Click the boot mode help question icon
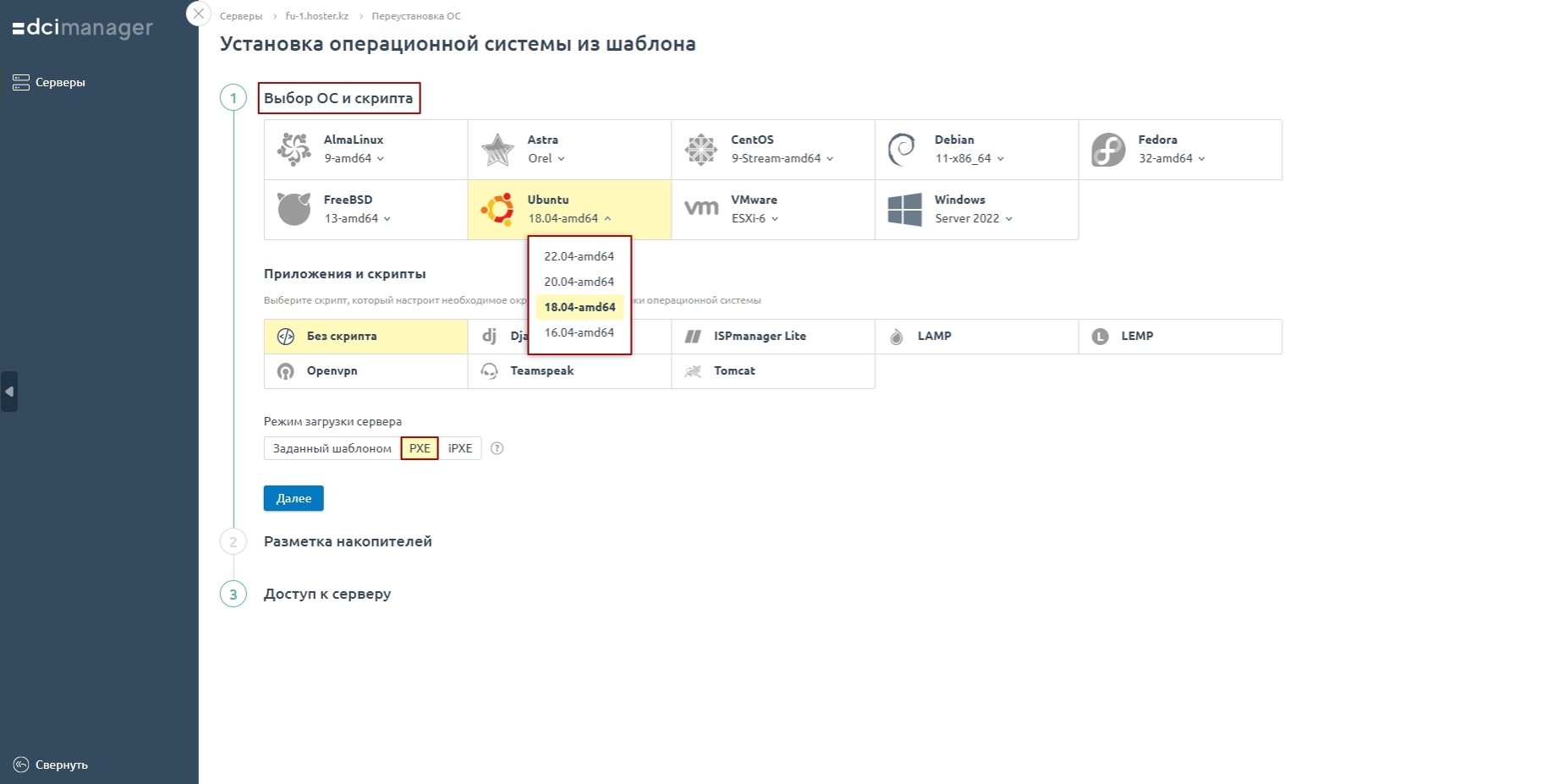The height and width of the screenshot is (784, 1549). 497,448
